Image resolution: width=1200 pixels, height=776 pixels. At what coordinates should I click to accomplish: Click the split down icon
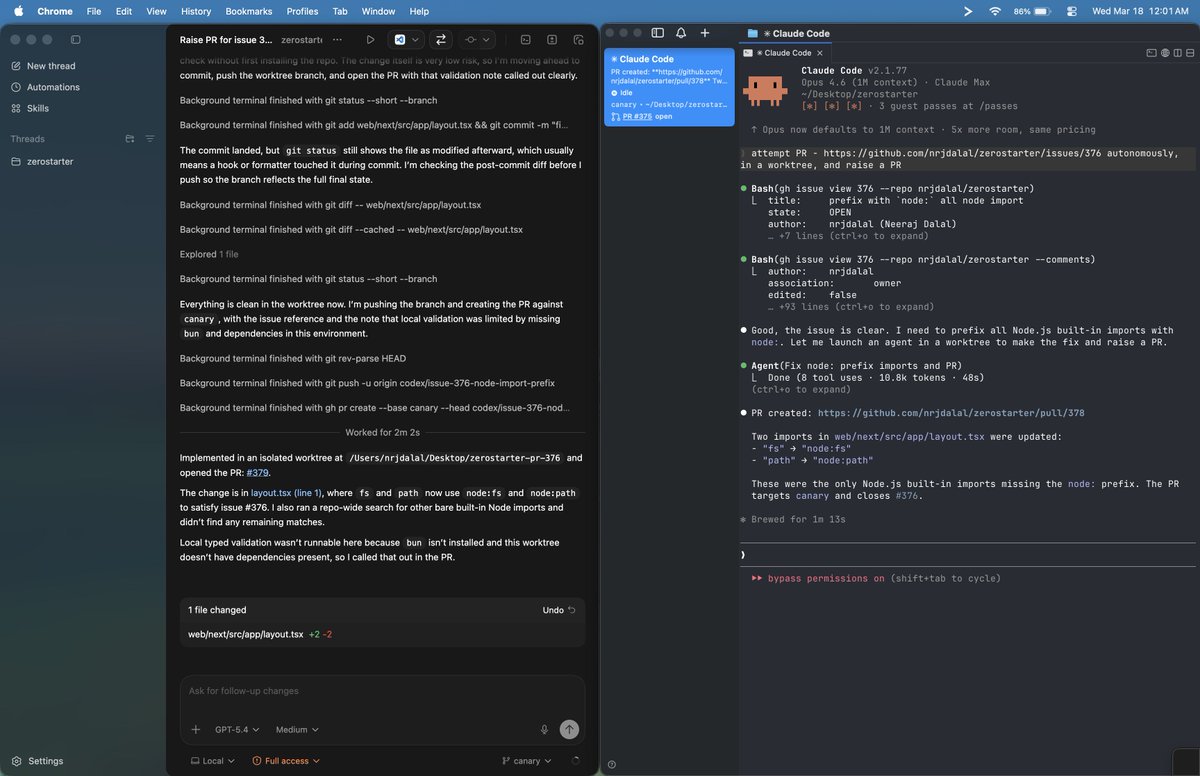(1190, 53)
